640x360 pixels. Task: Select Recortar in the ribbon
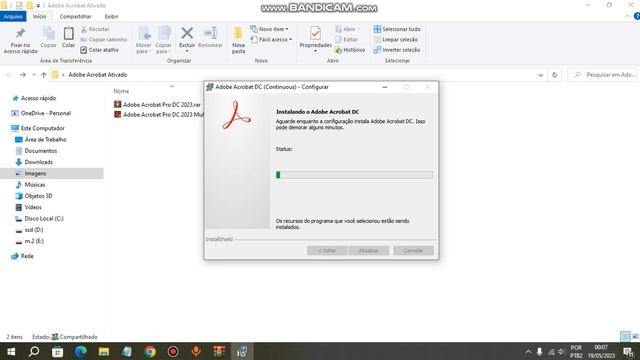tap(95, 29)
